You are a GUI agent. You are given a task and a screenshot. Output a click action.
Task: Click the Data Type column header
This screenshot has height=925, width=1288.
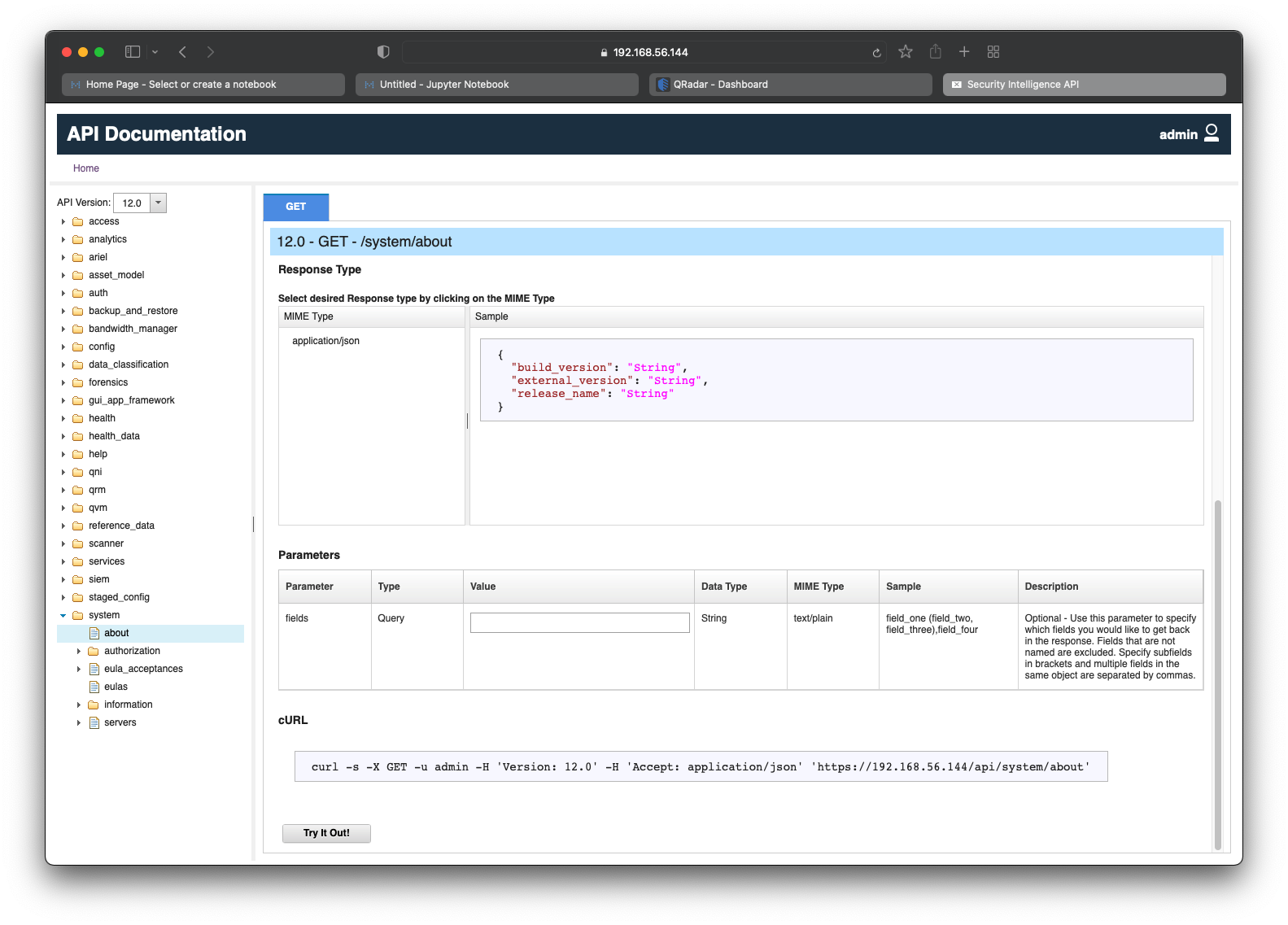(740, 587)
